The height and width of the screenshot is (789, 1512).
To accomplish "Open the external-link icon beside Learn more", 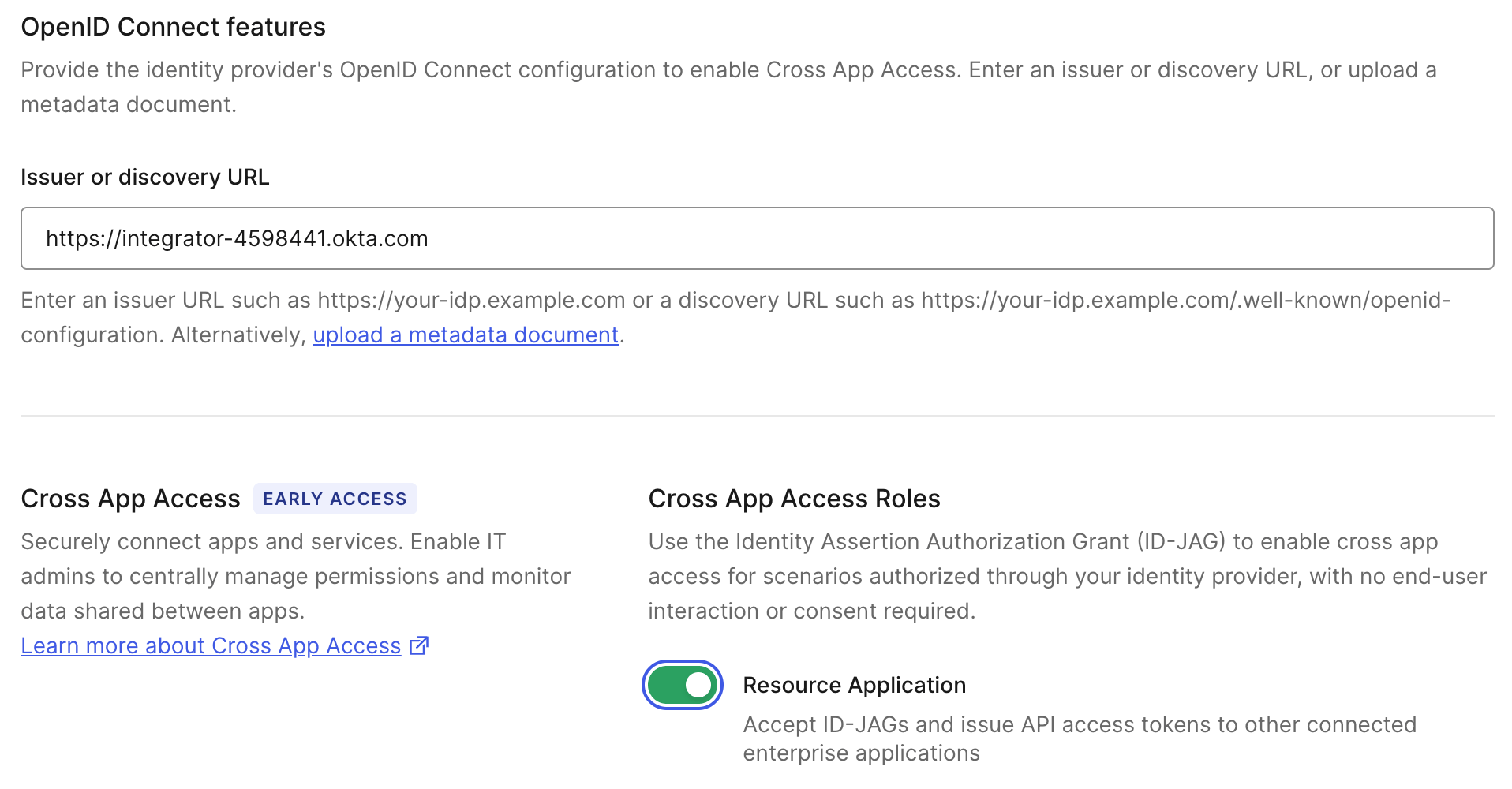I will point(419,645).
